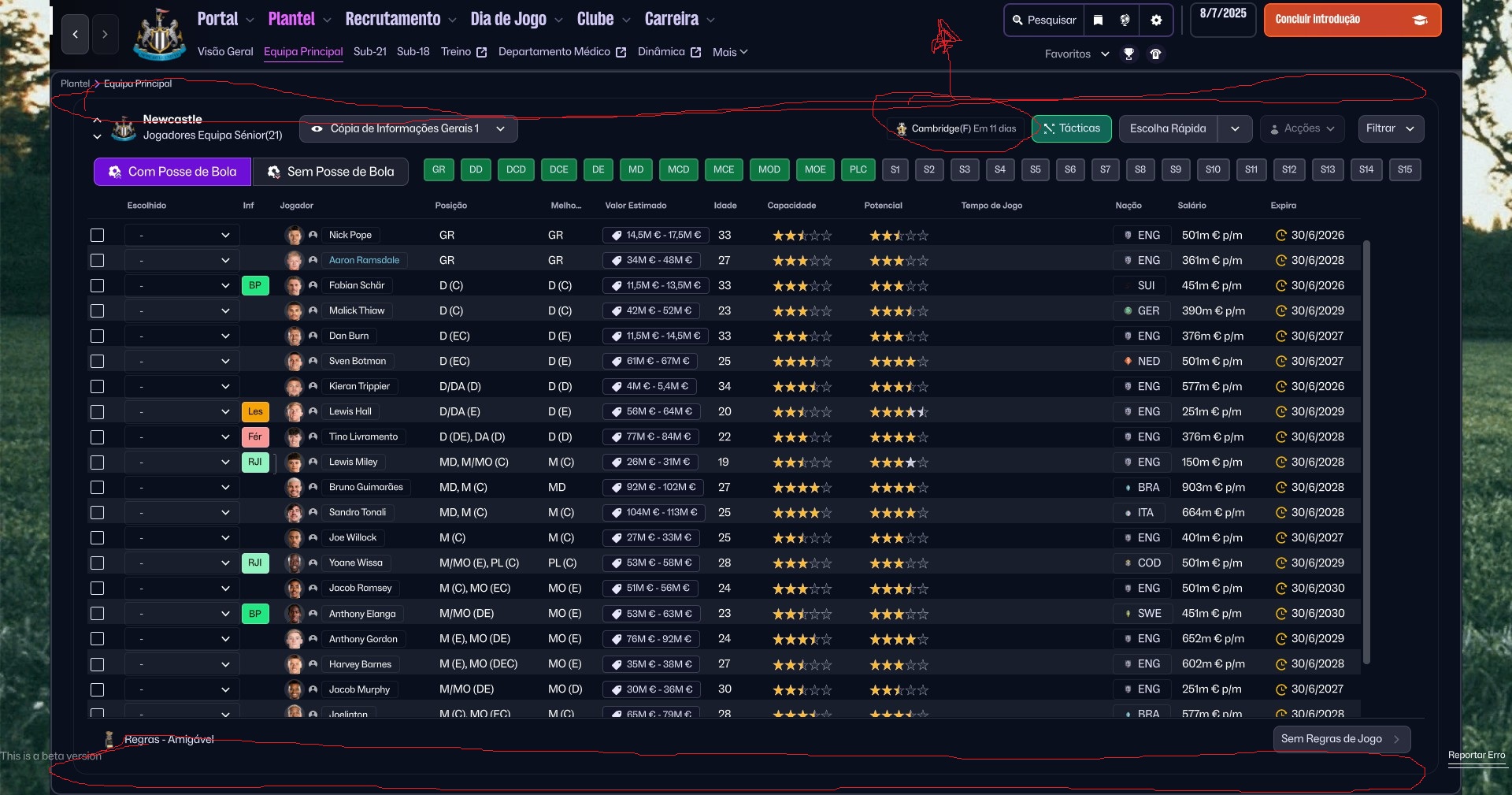Tick the checkbox for Joe Willock

(98, 537)
